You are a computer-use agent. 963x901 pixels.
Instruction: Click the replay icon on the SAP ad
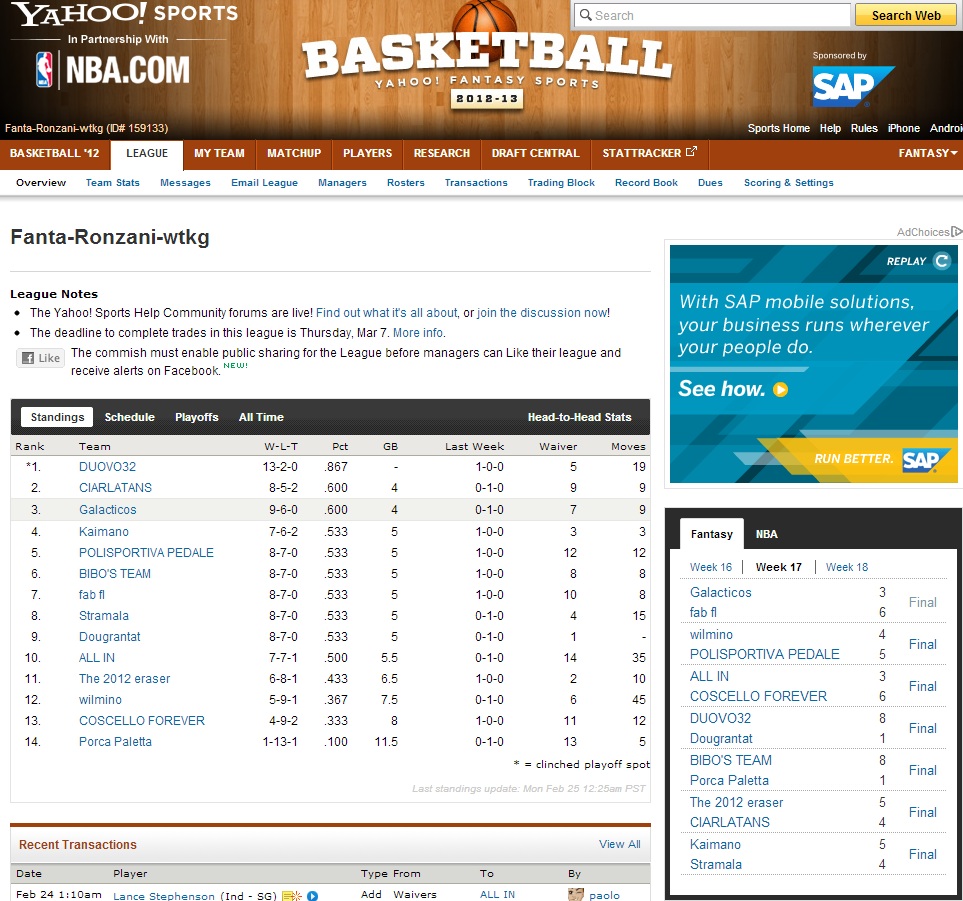[941, 261]
